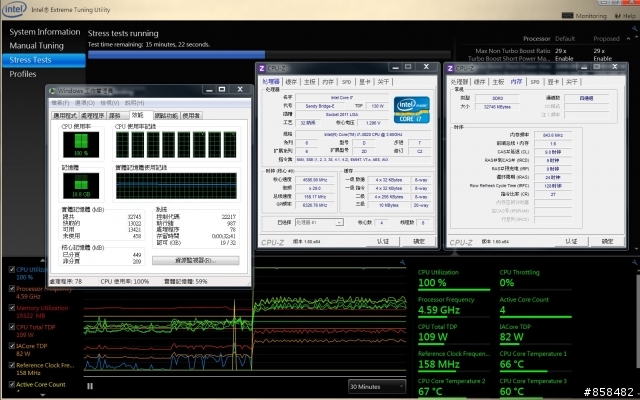Open the Task Manager 檢視(V) menu
Viewport: 640px width, 400px height.
110,103
